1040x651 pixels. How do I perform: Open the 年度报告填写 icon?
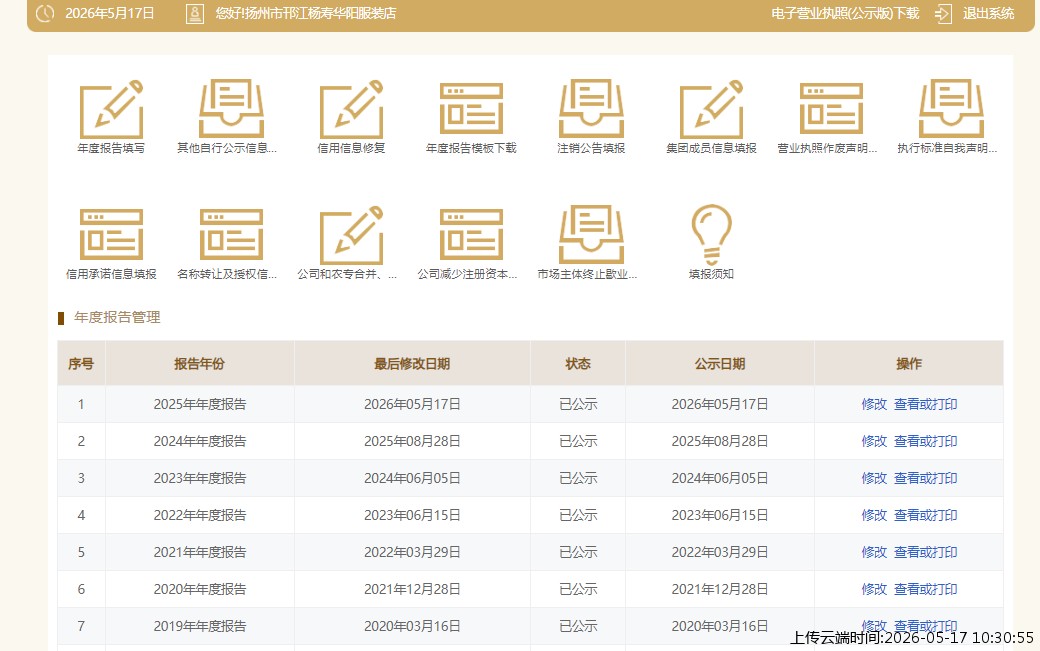coord(111,109)
